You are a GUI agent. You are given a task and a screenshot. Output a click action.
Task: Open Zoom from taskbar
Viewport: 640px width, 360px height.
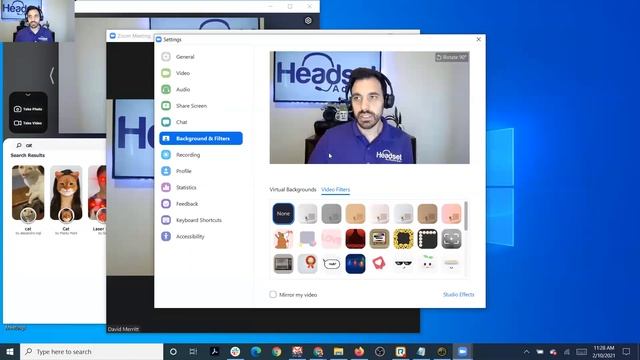[x=462, y=351]
